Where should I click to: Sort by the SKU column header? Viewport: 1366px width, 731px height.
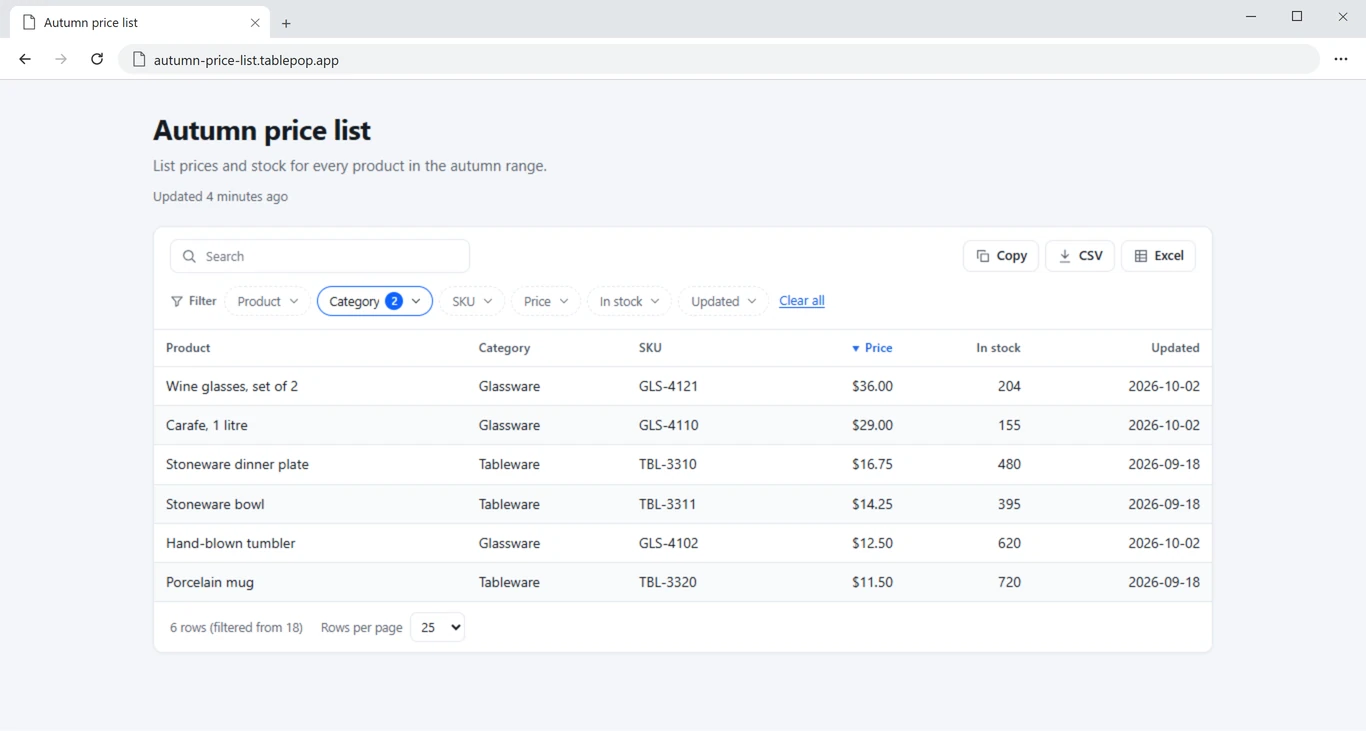650,348
